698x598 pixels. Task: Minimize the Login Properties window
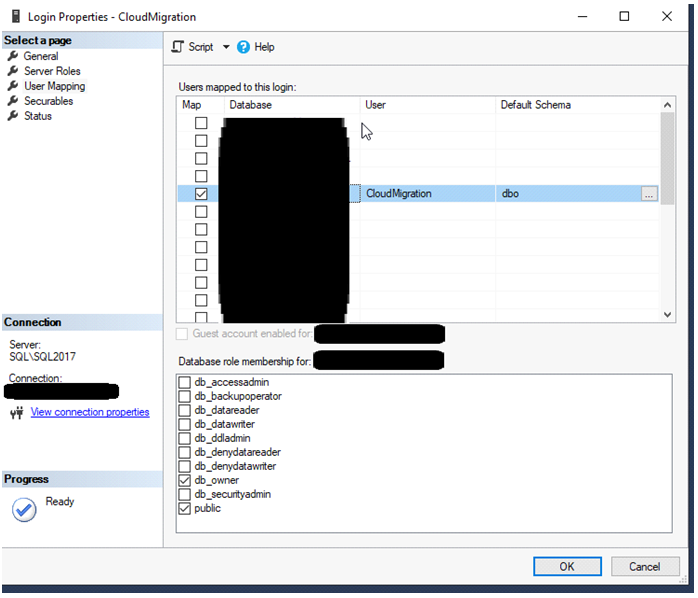[582, 16]
